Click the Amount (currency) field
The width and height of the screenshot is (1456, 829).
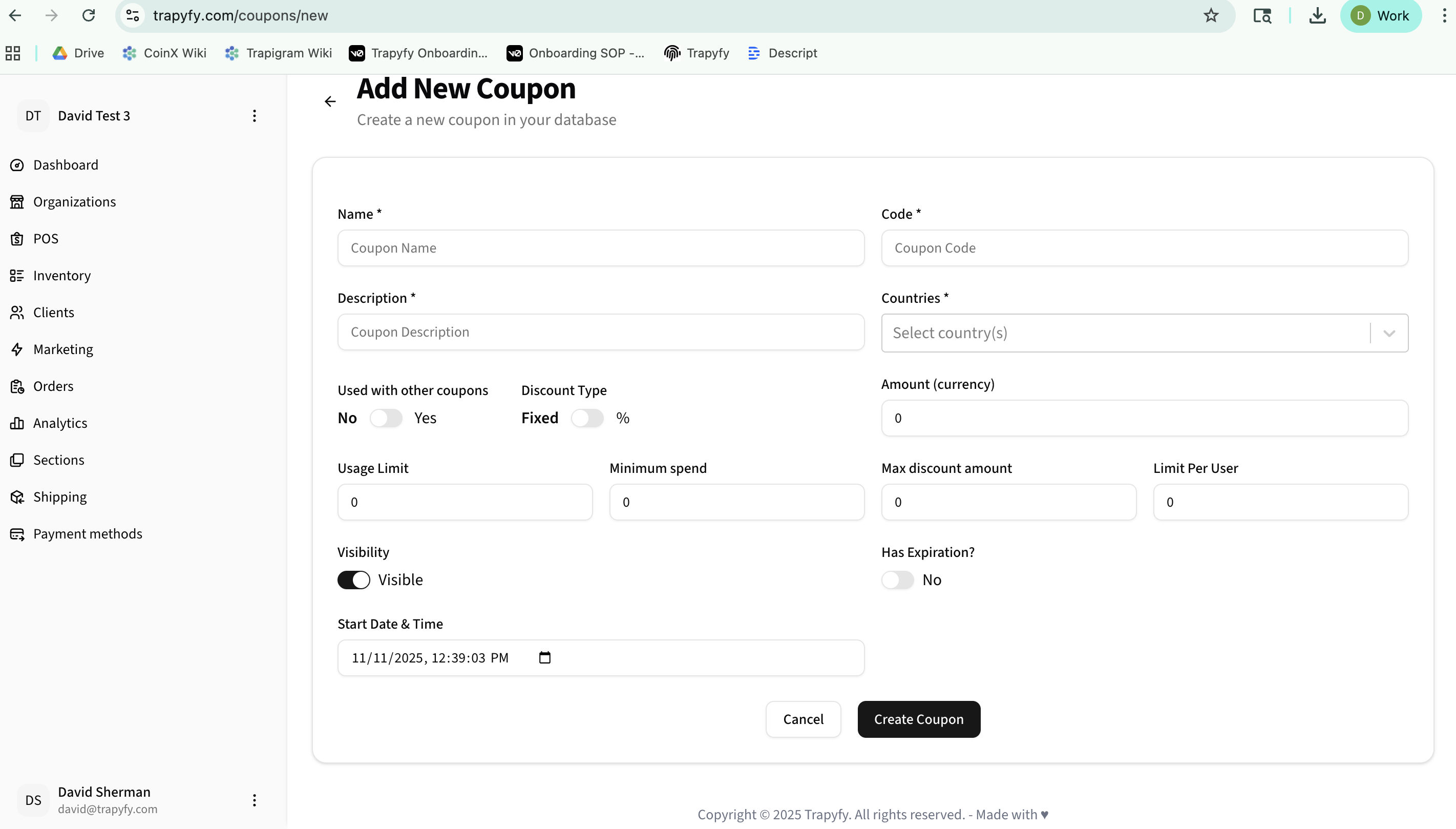(1145, 418)
